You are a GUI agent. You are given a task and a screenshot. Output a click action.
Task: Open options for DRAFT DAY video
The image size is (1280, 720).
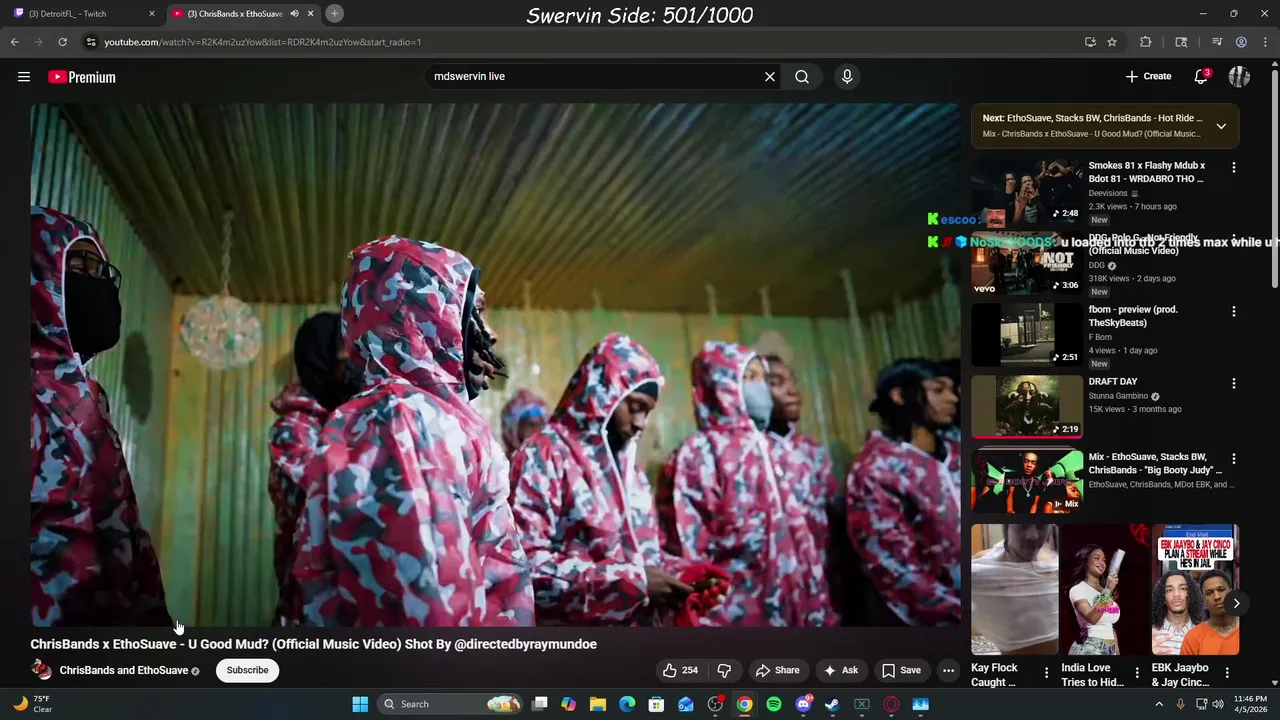point(1234,384)
